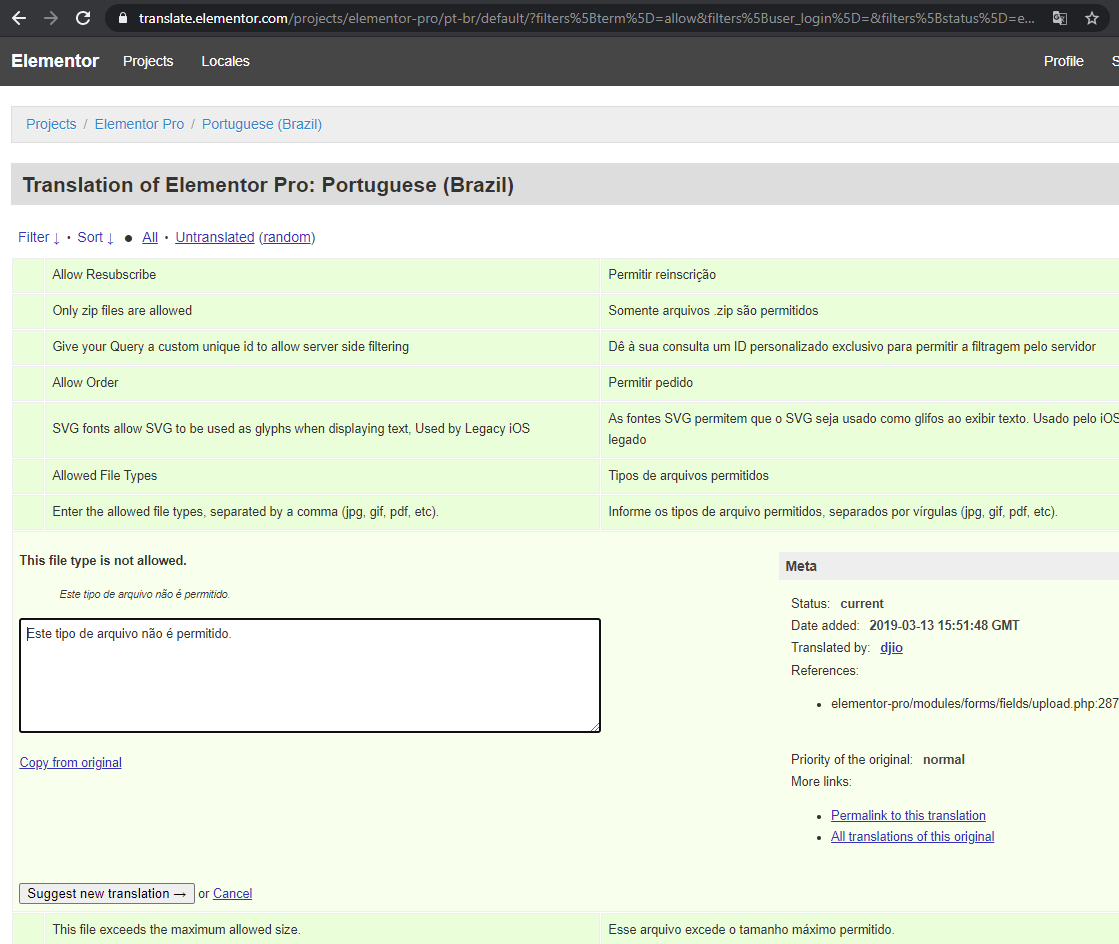
Task: Open the Projects menu in the header
Action: tap(148, 61)
